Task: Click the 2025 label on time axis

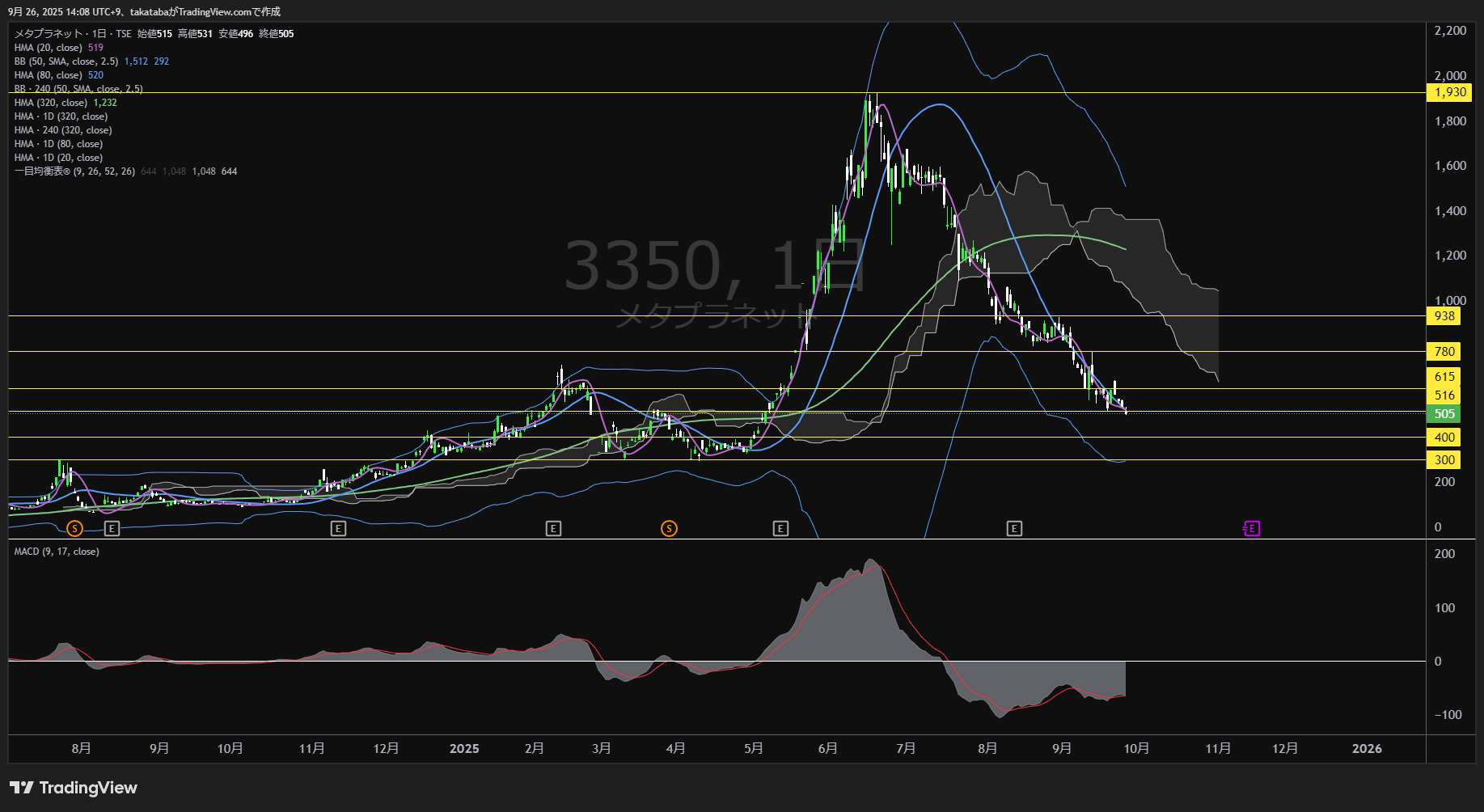Action: point(464,749)
